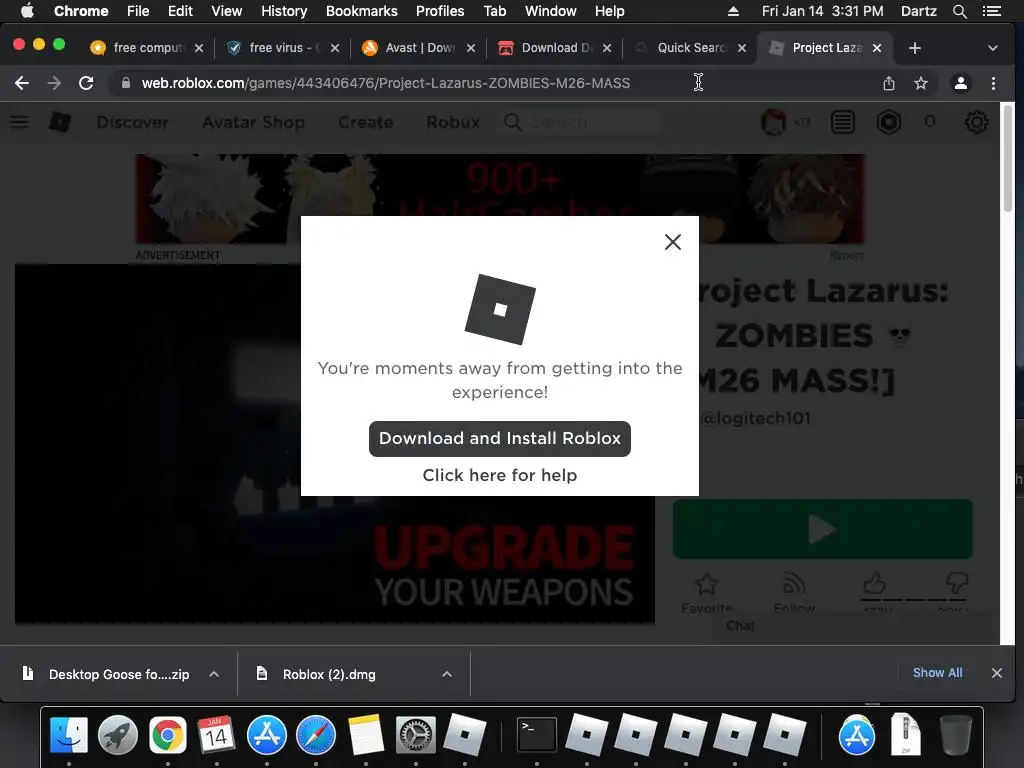Close the downloads bar
Viewport: 1024px width, 768px height.
click(x=997, y=673)
